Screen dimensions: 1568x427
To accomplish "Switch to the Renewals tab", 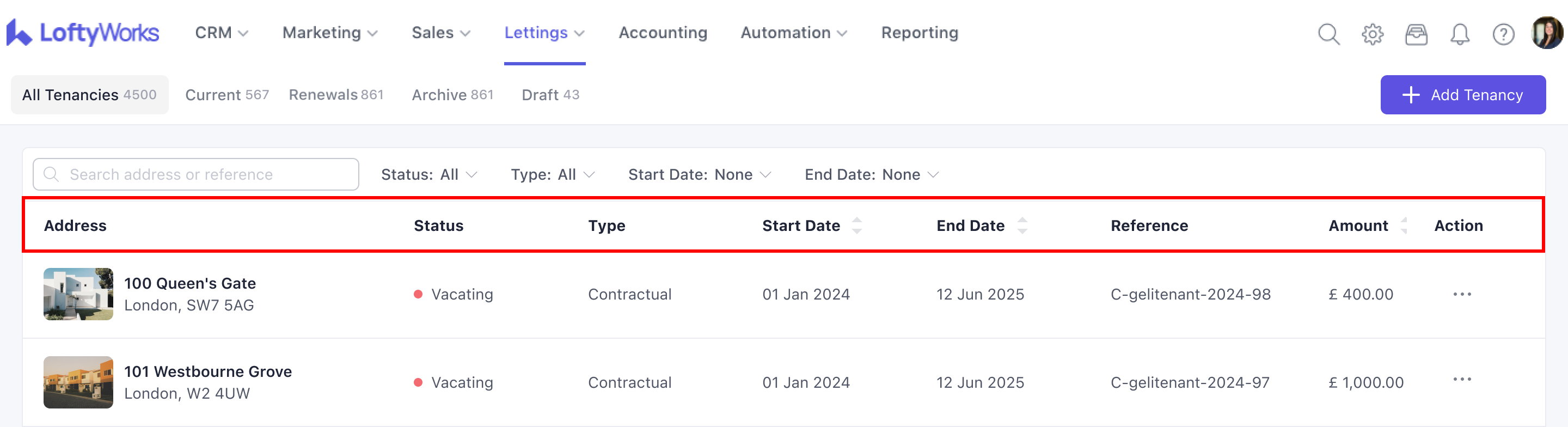I will pyautogui.click(x=335, y=95).
